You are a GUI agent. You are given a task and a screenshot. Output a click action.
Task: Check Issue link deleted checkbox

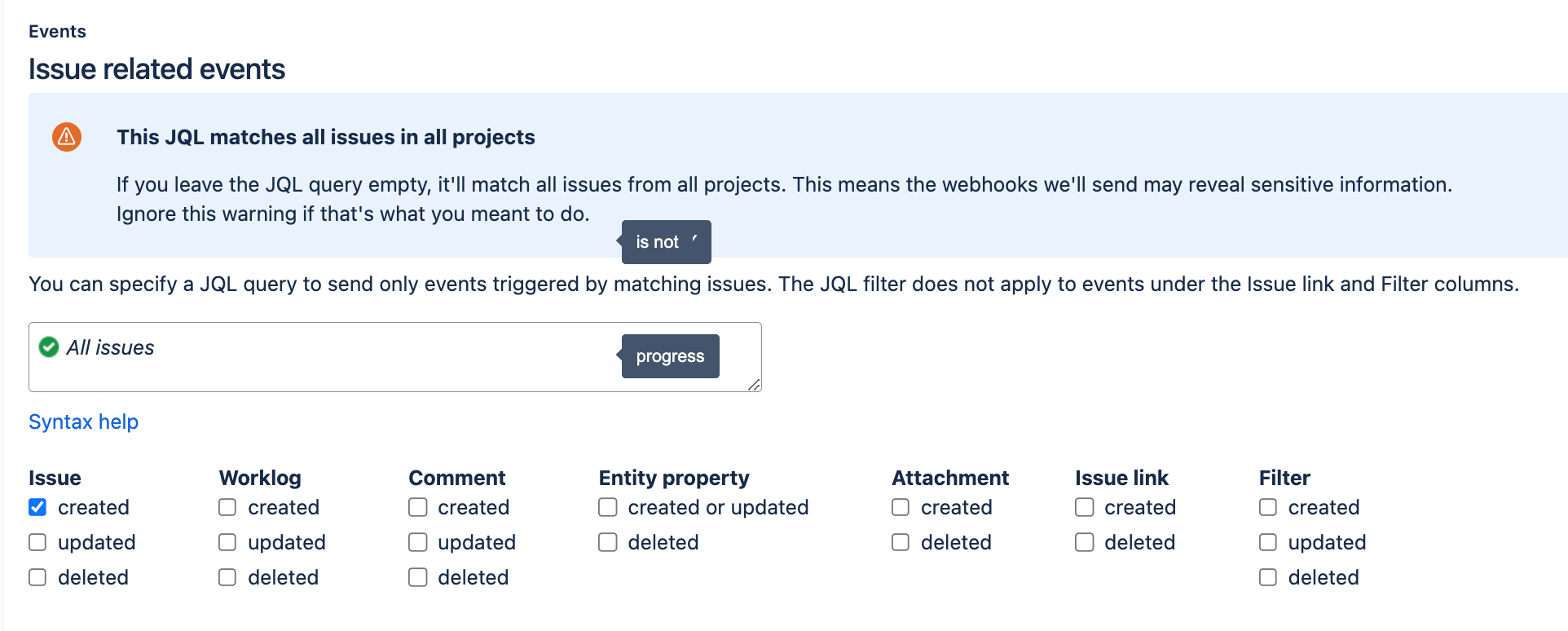1085,542
